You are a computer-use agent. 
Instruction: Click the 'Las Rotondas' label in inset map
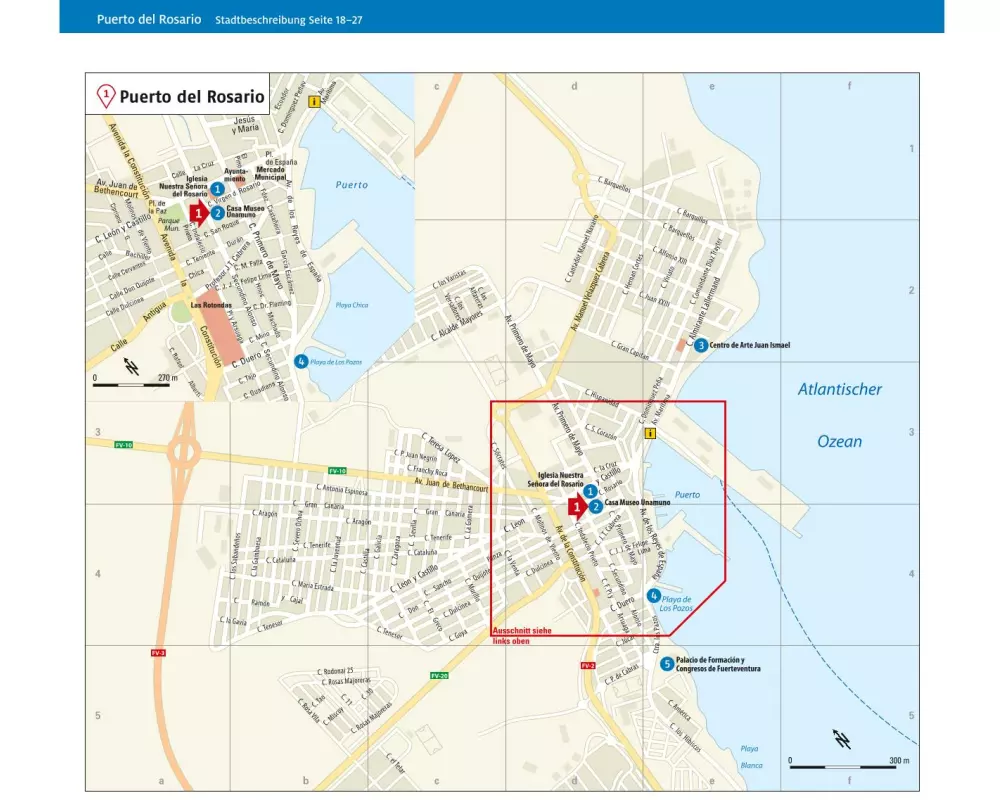[212, 305]
